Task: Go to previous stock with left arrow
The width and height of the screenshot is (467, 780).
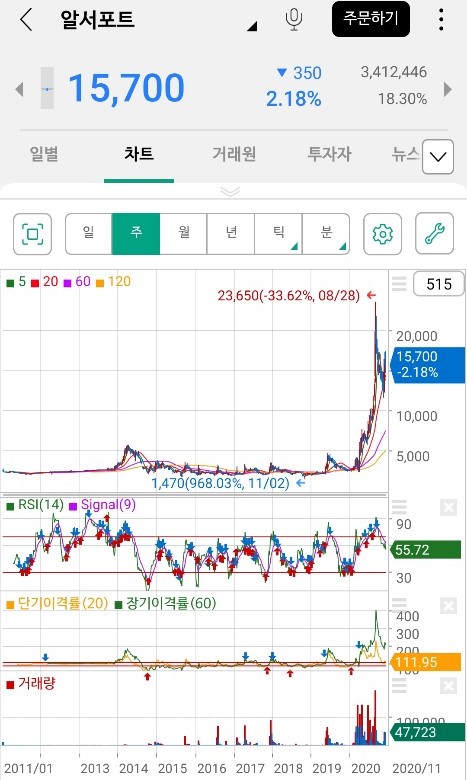Action: [x=19, y=90]
